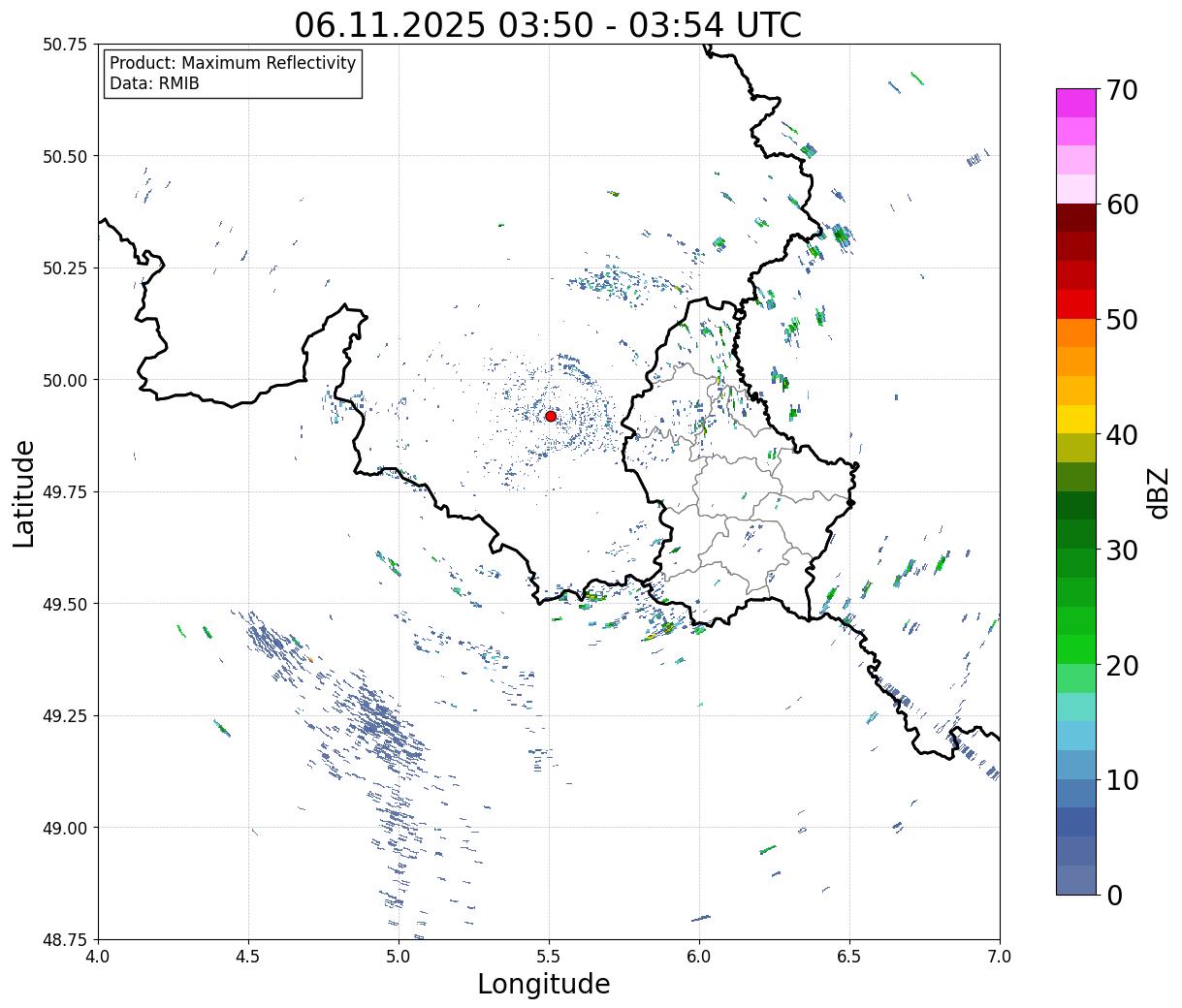This screenshot has width=1182, height=1008.
Task: Click the 'Product: Maximum Reflectivity' line
Action: [233, 63]
